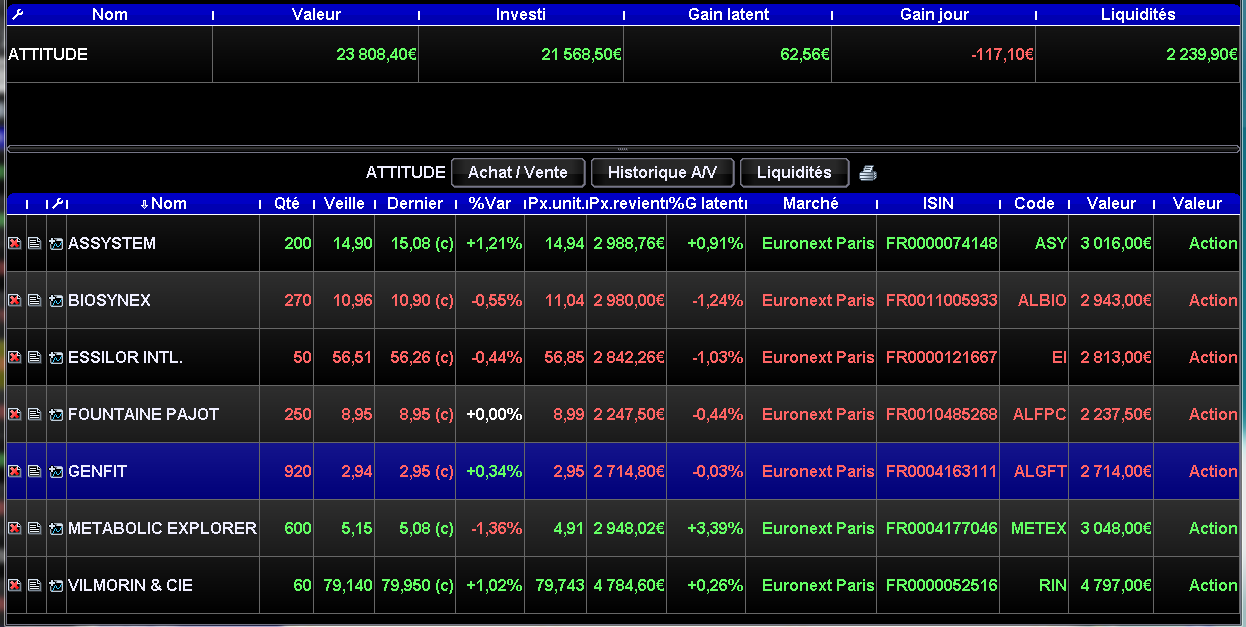Open the details sheet icon for METABOLIC EXPLORER

click(x=35, y=528)
